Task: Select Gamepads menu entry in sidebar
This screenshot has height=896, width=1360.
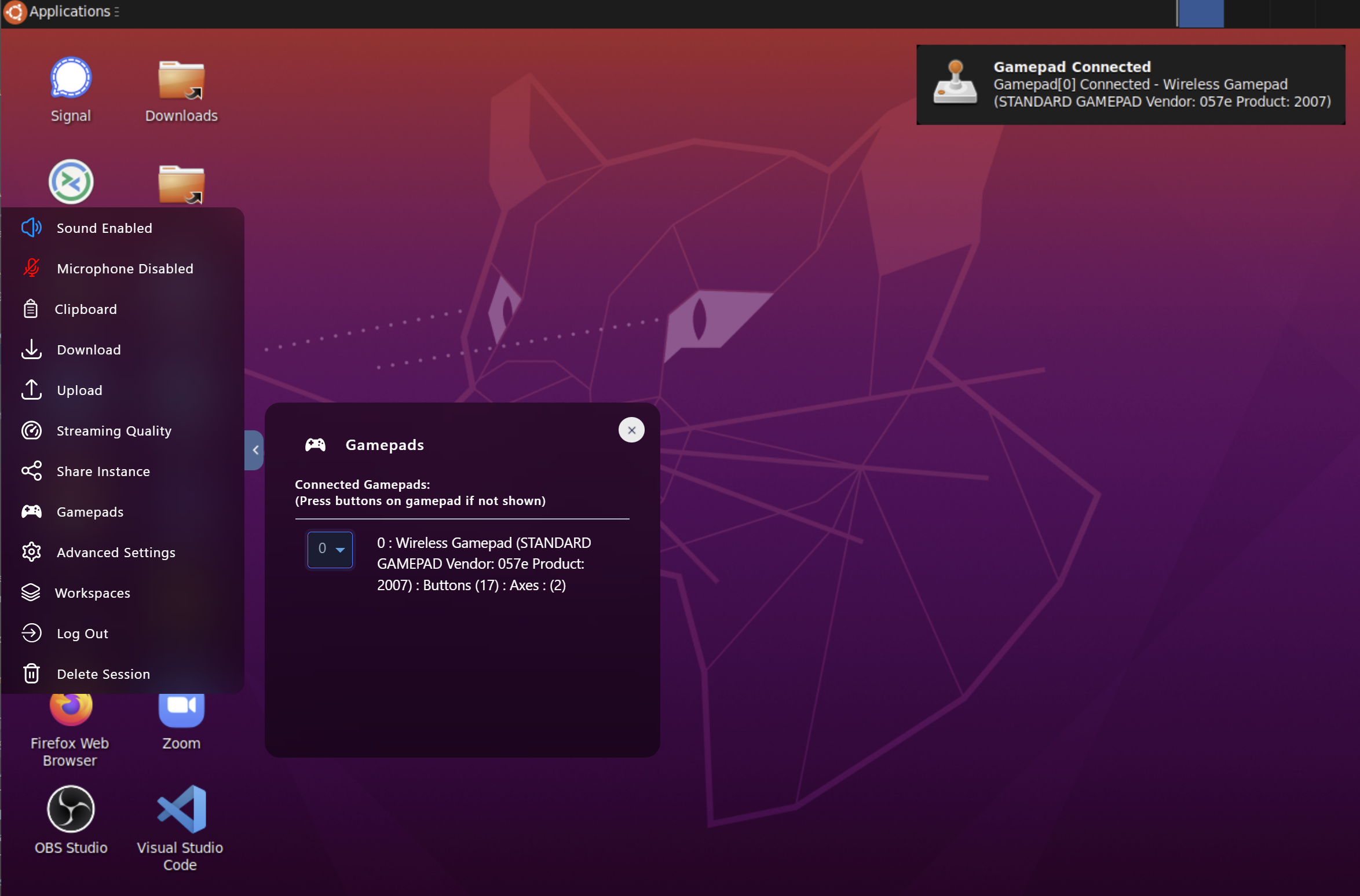Action: [90, 512]
